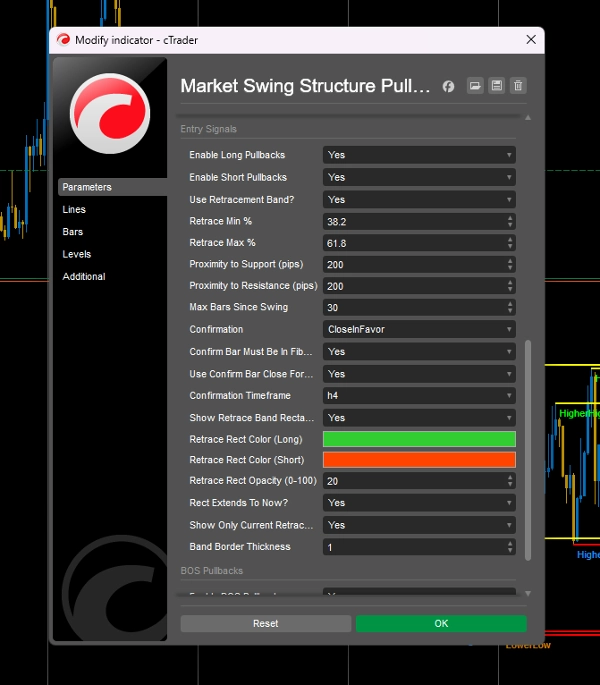600x685 pixels.
Task: Click Proximity to Resistance spinner arrows
Action: tap(510, 286)
